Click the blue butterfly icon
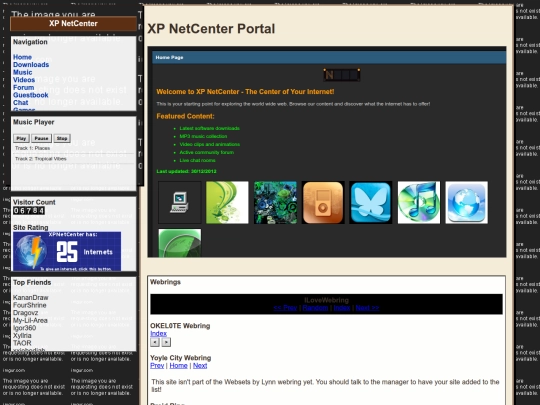Viewport: 540px width, 405px height. tap(371, 202)
